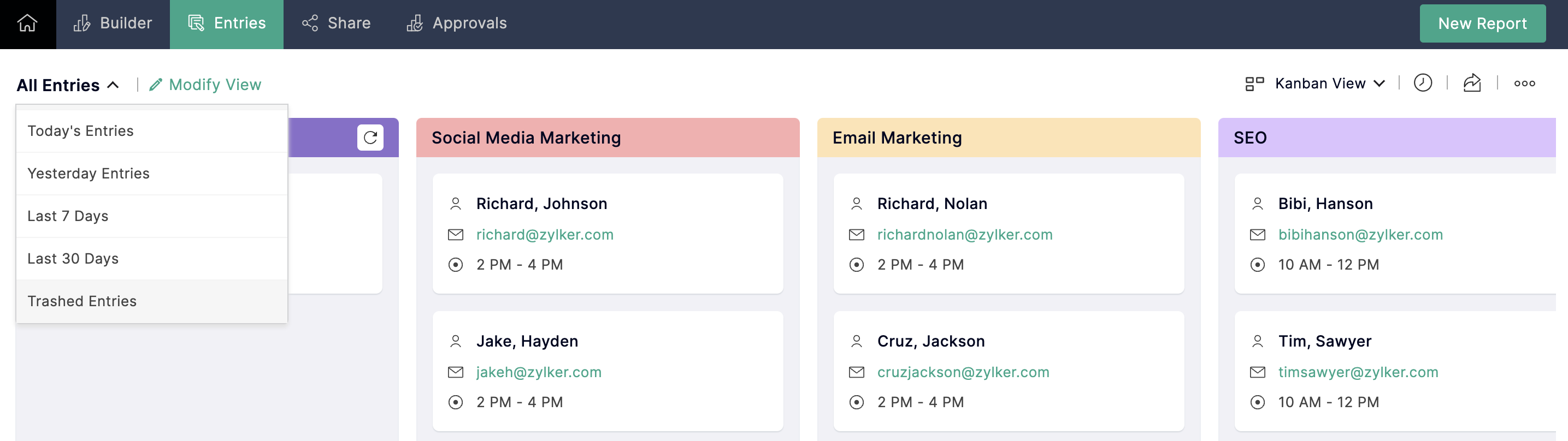Expand the Kanban View dropdown
Viewport: 1568px width, 441px height.
click(1380, 84)
